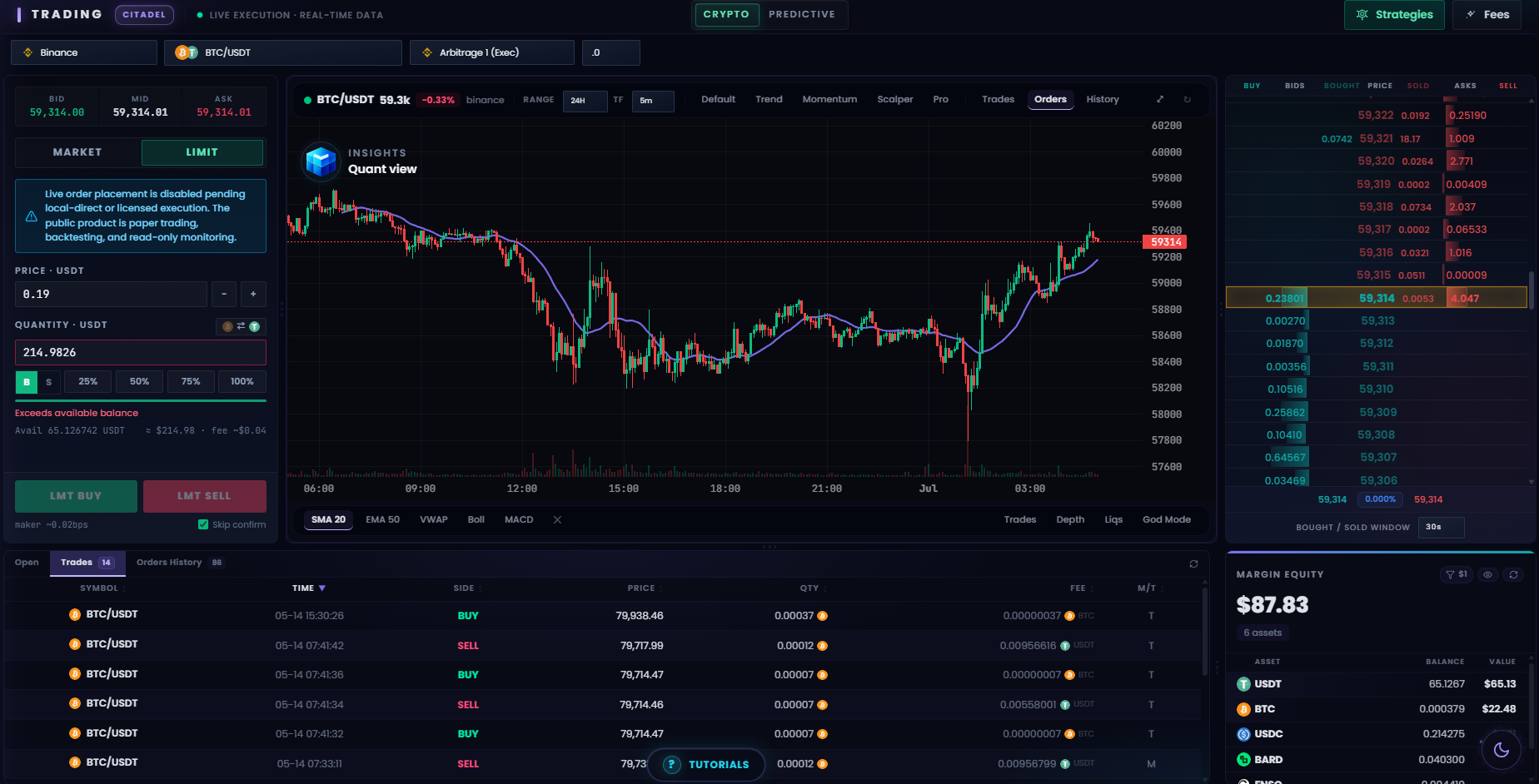Click the BTC/USDT pair coin icons
This screenshot has height=784, width=1539.
click(x=187, y=52)
